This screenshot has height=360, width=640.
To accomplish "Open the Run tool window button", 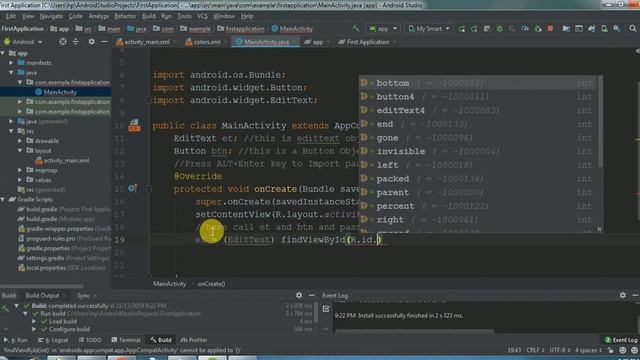I will (16, 340).
